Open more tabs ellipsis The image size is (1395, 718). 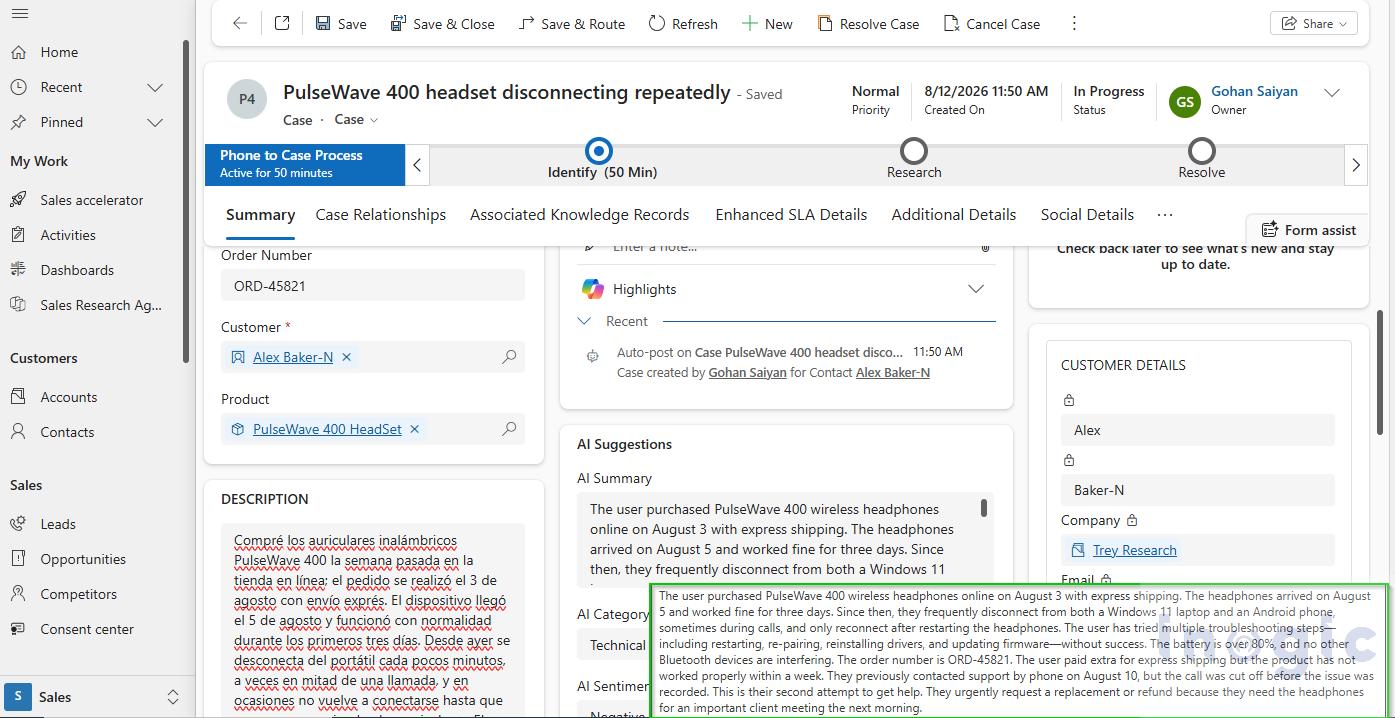point(1165,214)
